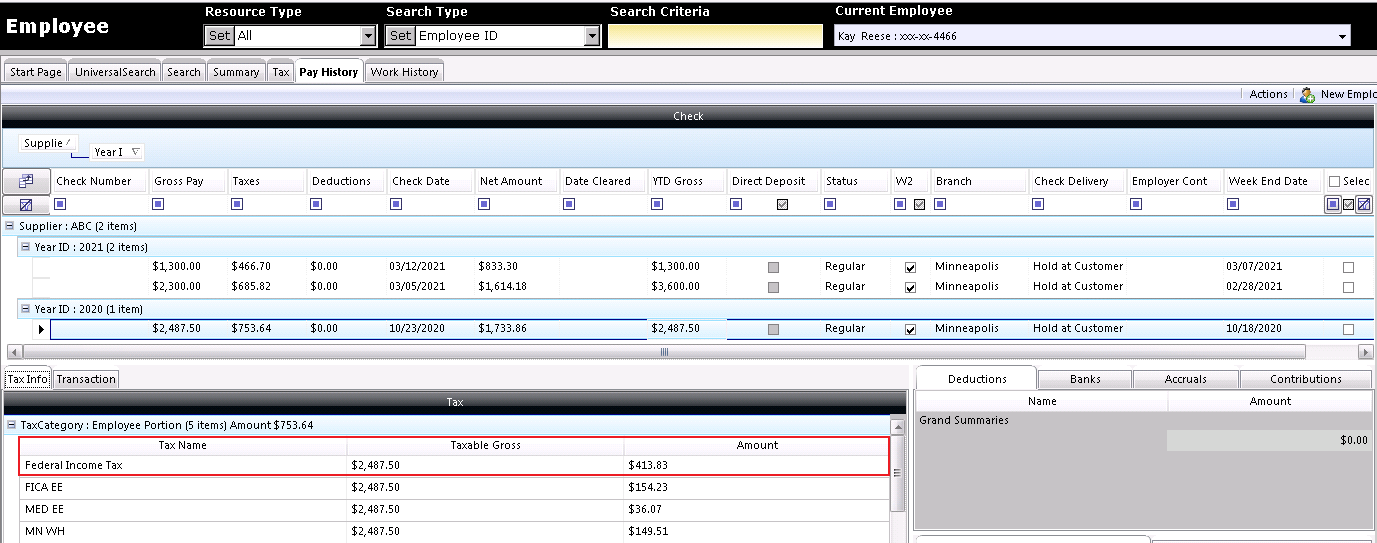Image resolution: width=1377 pixels, height=543 pixels.
Task: Click filter operator icon under Taxes
Action: point(238,204)
